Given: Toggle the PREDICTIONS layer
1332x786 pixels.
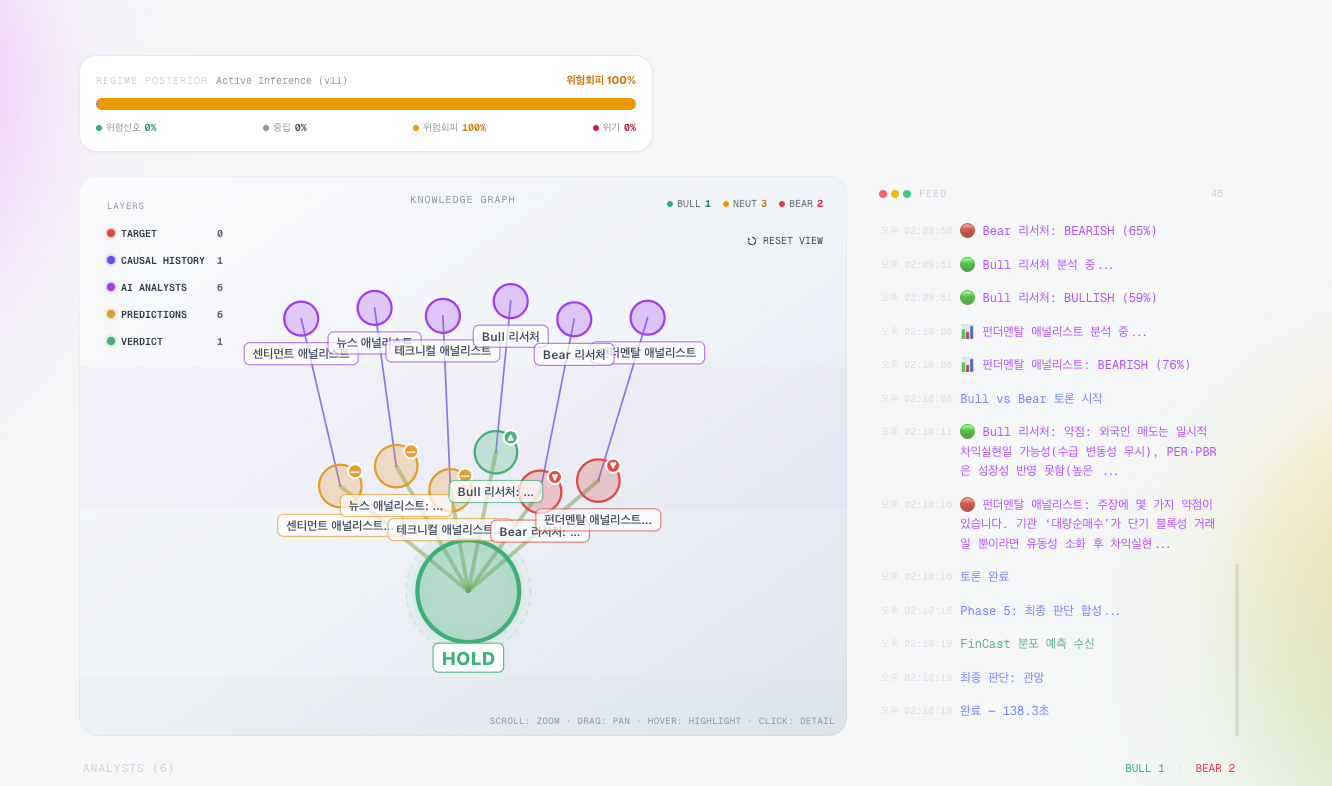Looking at the screenshot, I should click(x=153, y=315).
